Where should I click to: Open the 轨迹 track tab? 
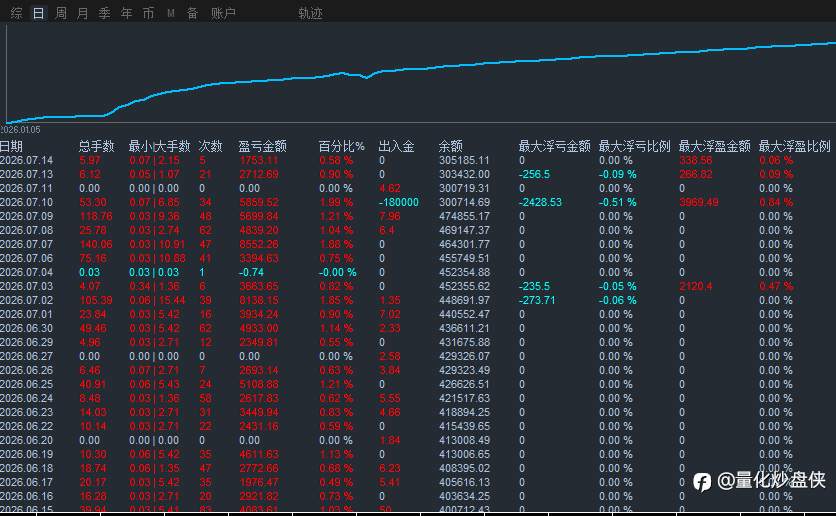(x=310, y=13)
